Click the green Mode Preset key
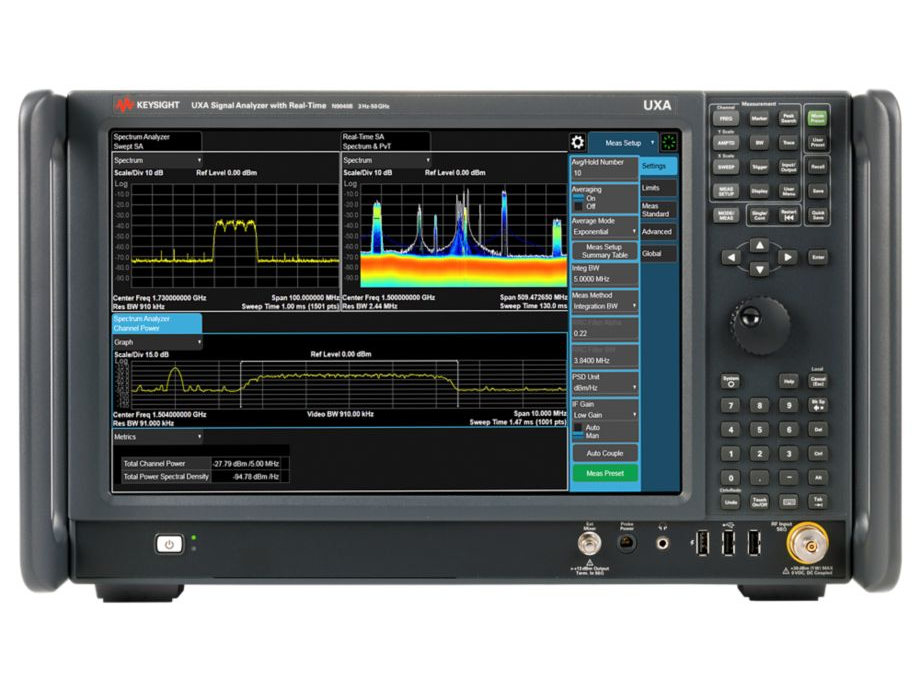920x690 pixels. coord(817,117)
